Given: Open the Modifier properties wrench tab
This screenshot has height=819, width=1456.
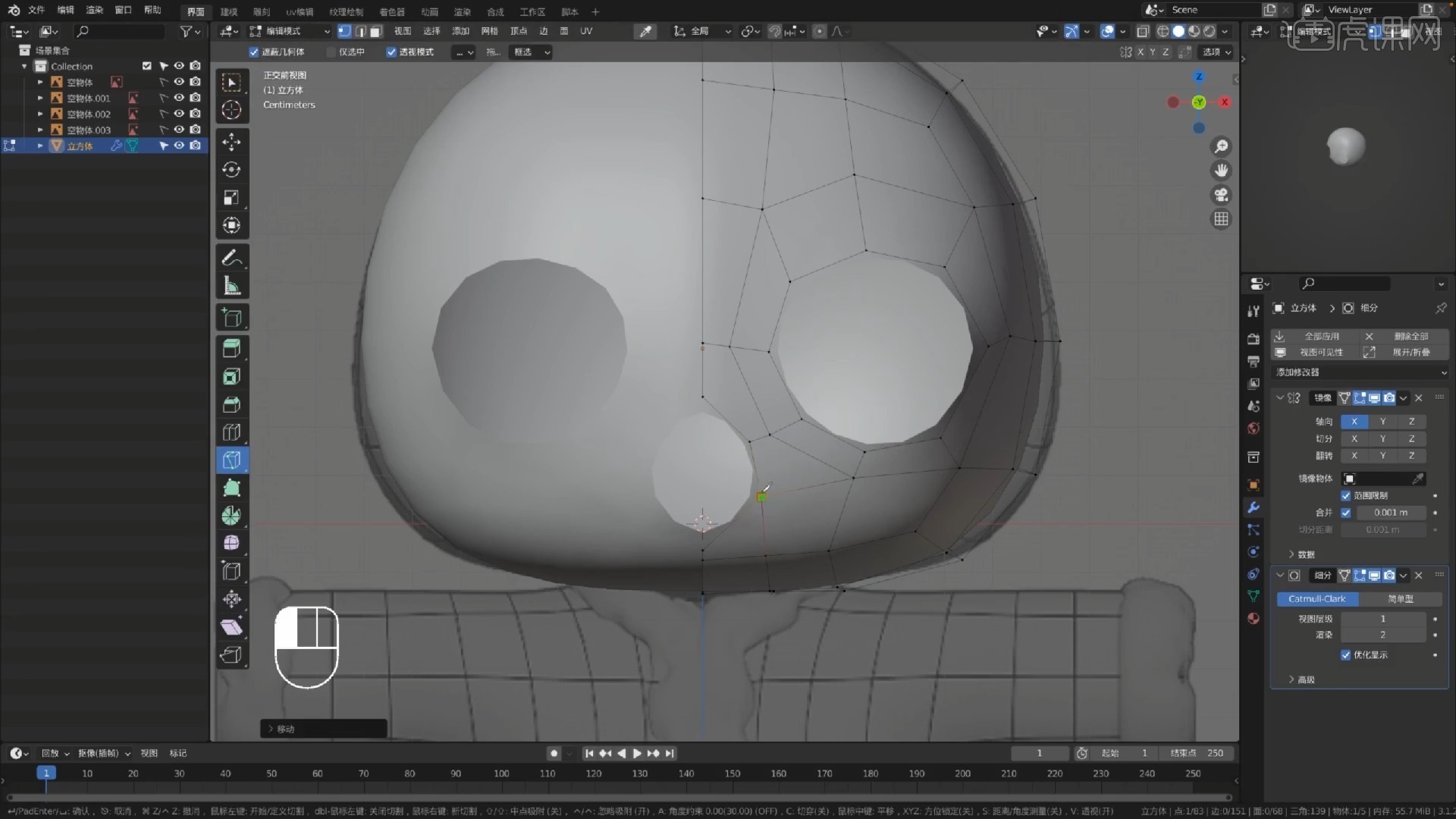Looking at the screenshot, I should point(1254,507).
